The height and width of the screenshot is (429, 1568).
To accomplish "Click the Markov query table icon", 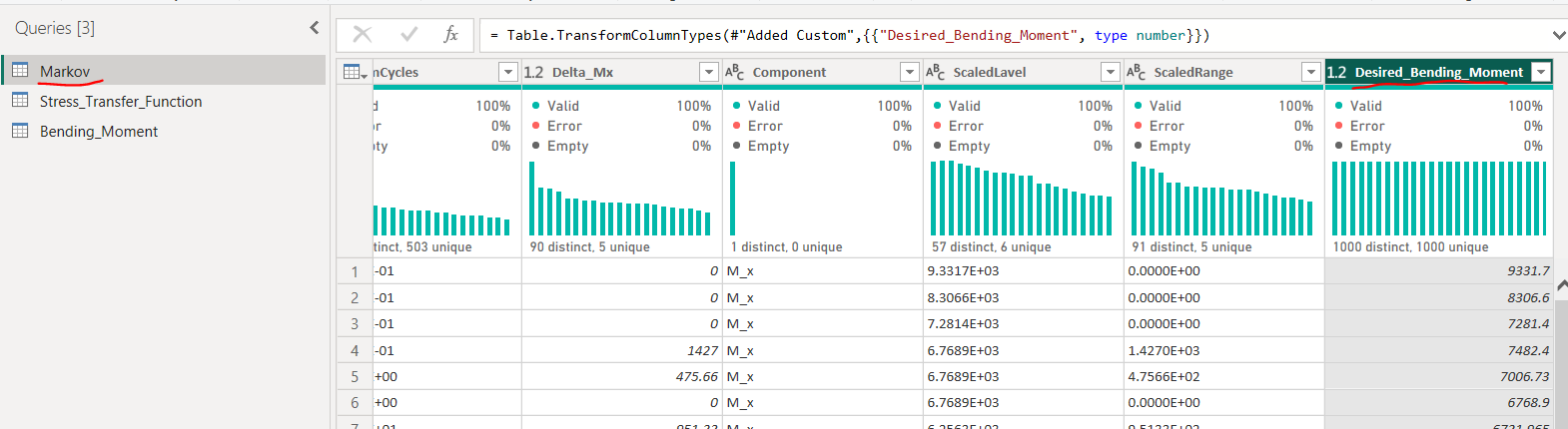I will click(x=20, y=70).
